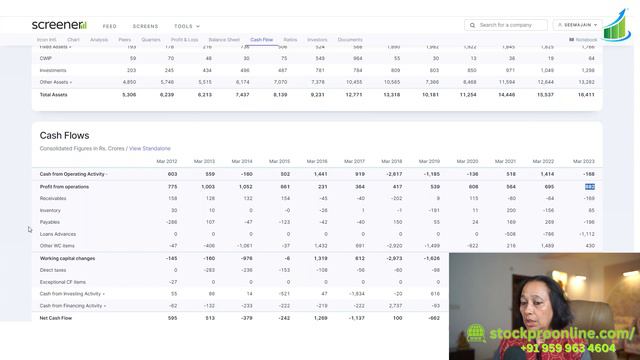The image size is (640, 360).
Task: Open the SCREENS menu item
Action: tap(145, 26)
